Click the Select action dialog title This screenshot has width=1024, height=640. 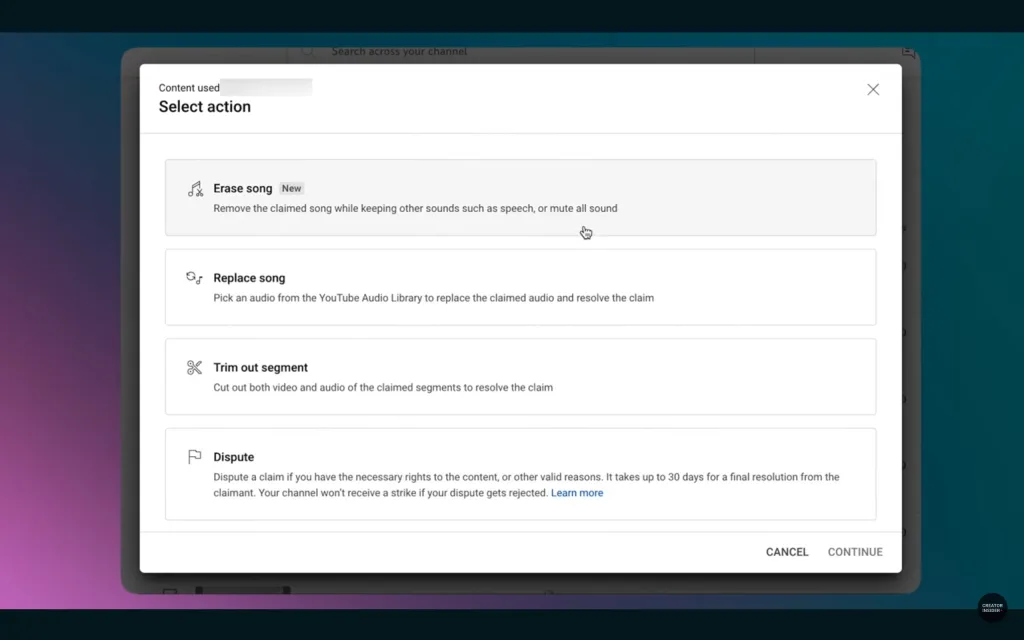tap(204, 106)
